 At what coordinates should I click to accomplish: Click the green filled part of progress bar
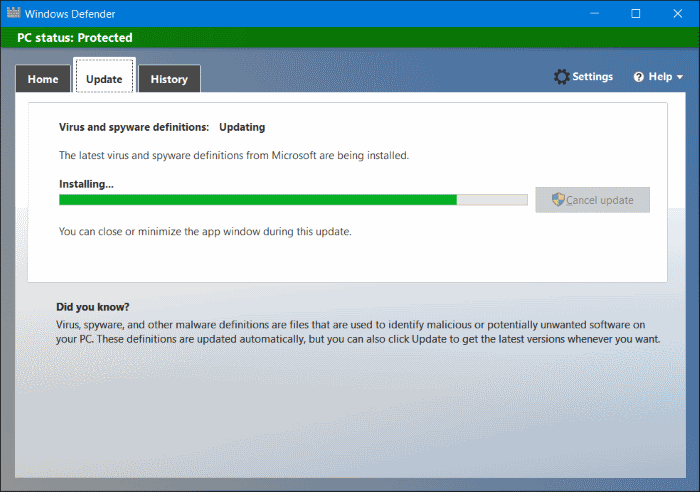pos(258,200)
